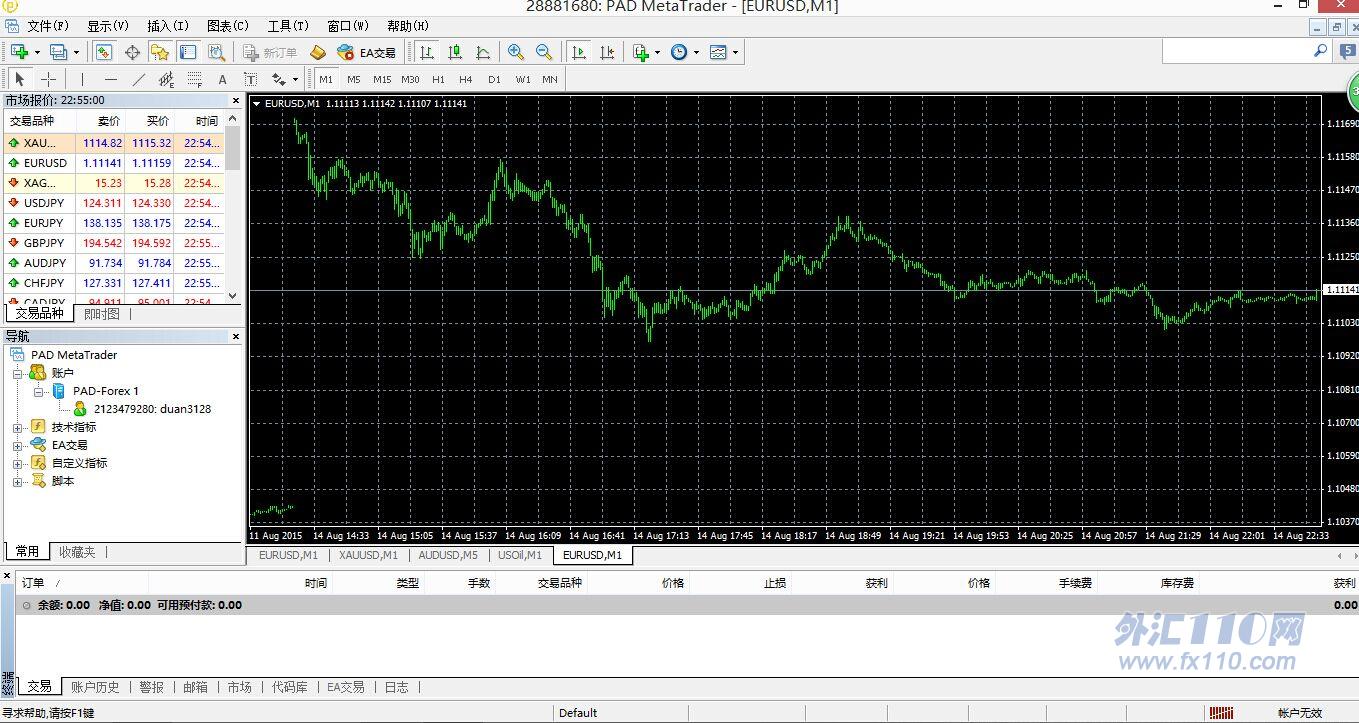
Task: Click the New Chart toolbar icon
Action: point(19,52)
